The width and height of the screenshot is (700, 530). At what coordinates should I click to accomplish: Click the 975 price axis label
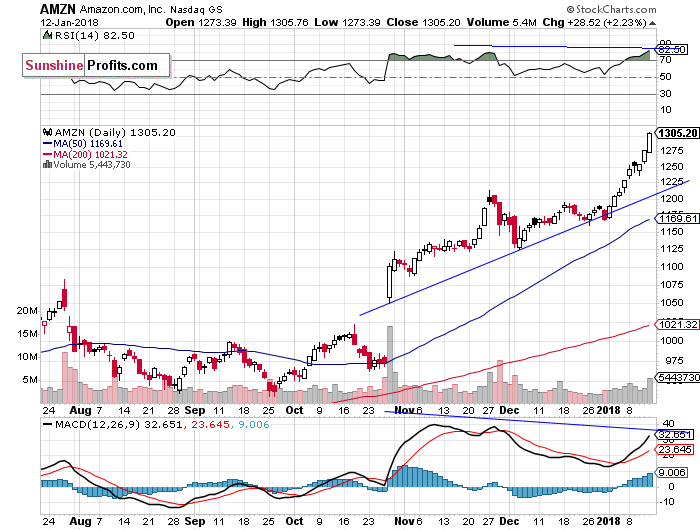(673, 361)
